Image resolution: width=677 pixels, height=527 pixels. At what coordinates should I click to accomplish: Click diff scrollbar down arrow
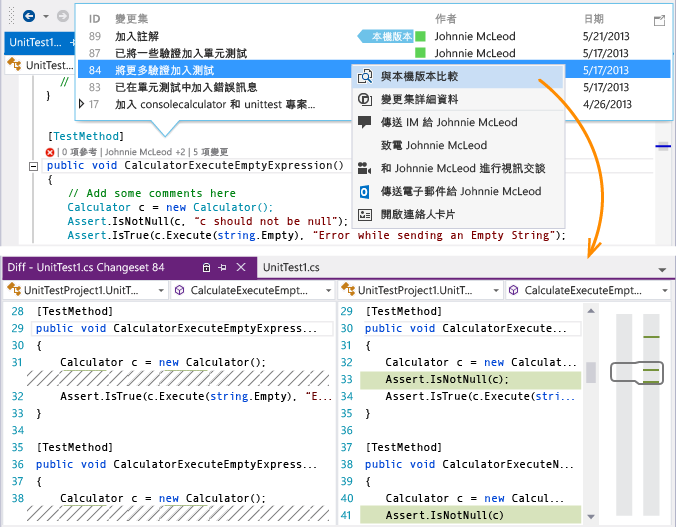591,516
